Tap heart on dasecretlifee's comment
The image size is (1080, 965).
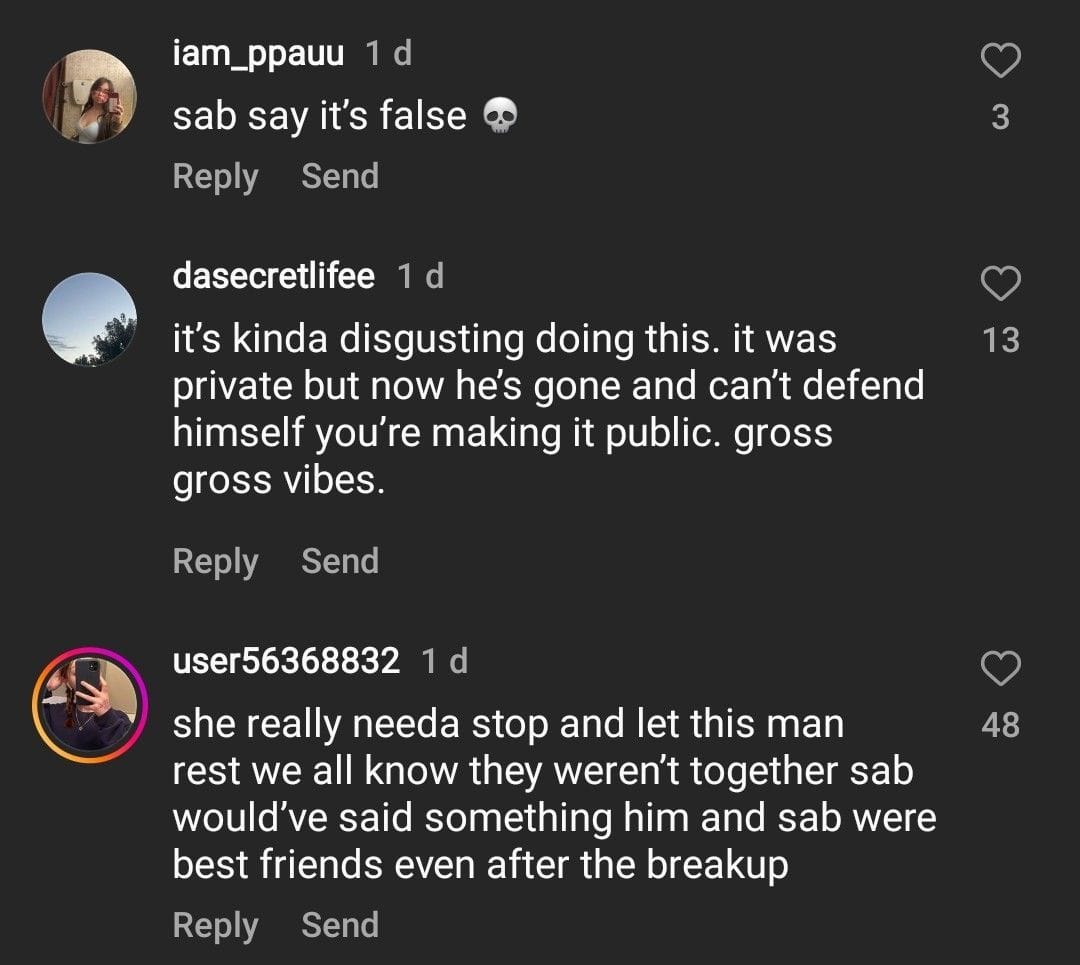pyautogui.click(x=1000, y=284)
